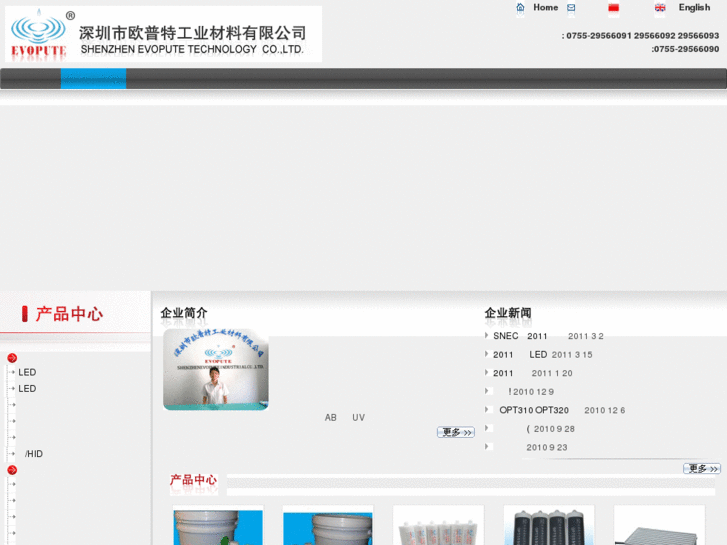The width and height of the screenshot is (727, 545).
Task: Click the company profile photo
Action: (x=215, y=370)
